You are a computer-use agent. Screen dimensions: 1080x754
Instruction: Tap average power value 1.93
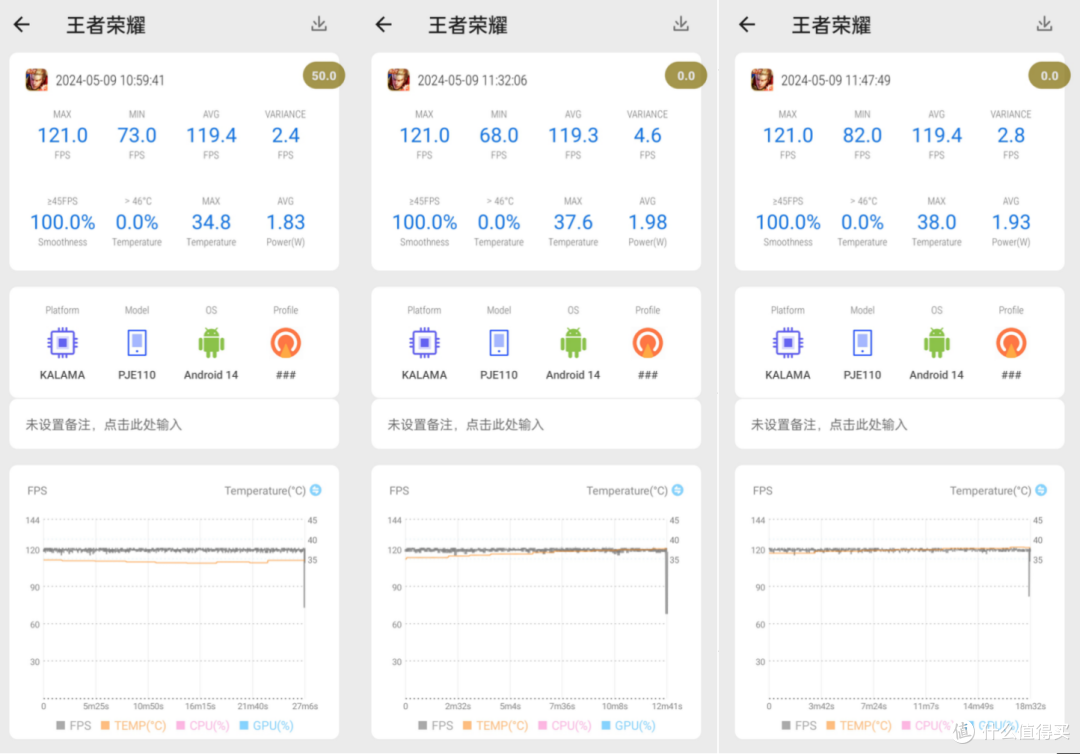[x=1011, y=222]
